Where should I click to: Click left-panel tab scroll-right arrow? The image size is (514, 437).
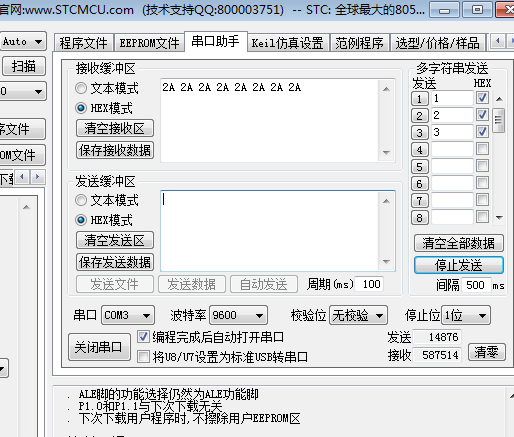click(x=38, y=177)
